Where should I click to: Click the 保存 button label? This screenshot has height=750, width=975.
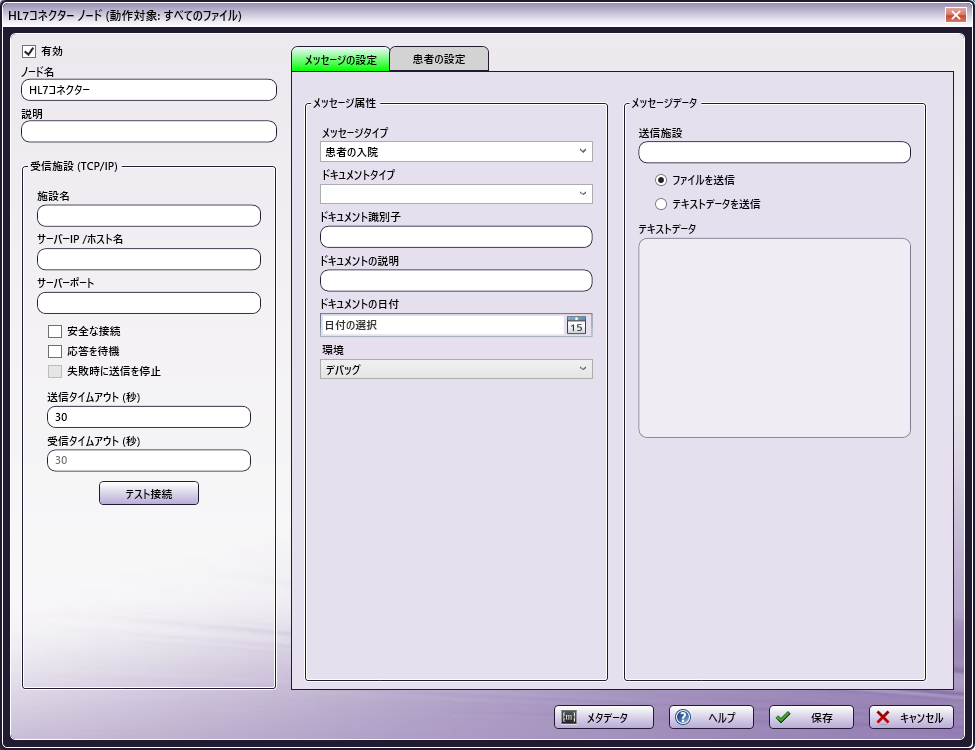[821, 718]
